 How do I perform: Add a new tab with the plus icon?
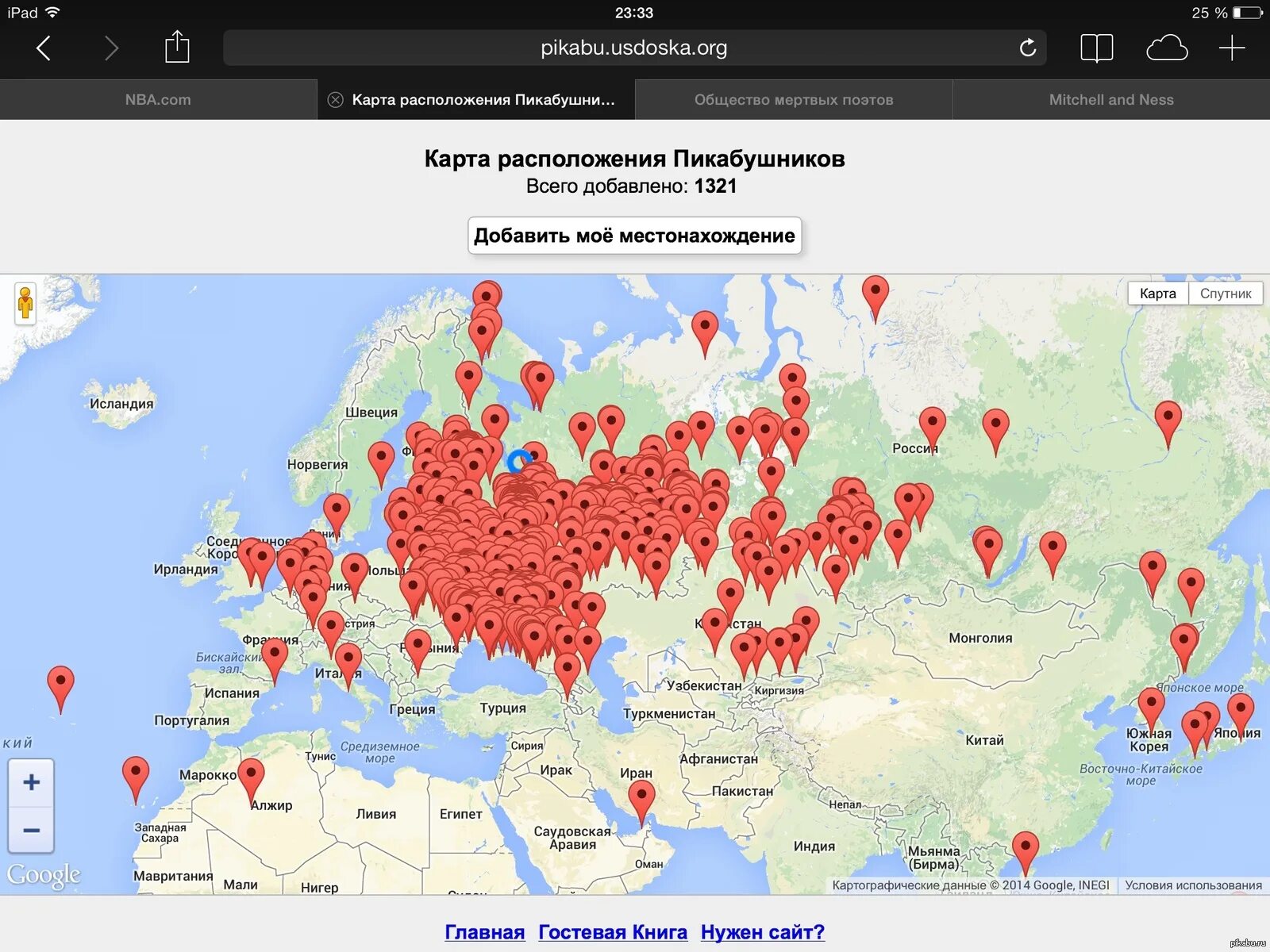(1232, 48)
